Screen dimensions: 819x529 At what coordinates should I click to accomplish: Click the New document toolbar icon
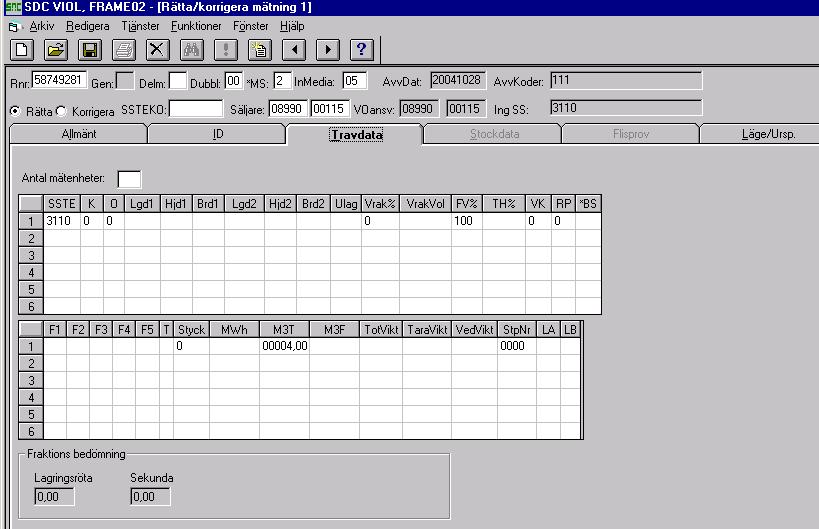22,50
